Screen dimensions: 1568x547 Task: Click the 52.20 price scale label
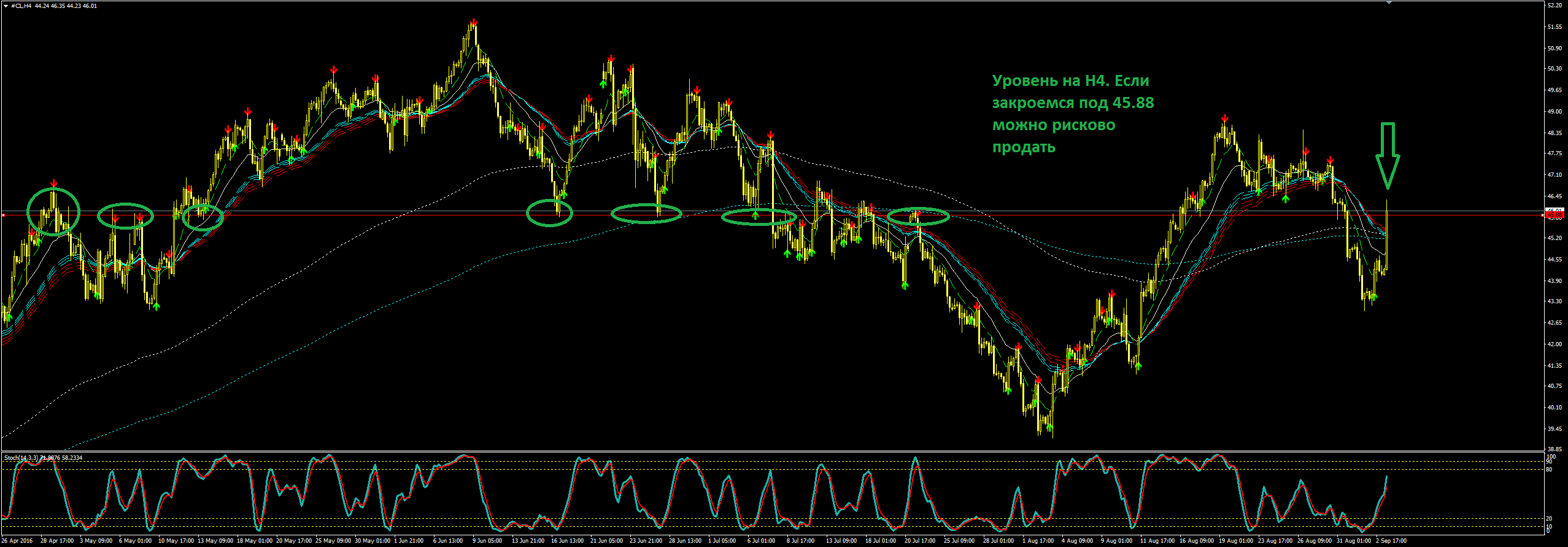[x=1554, y=6]
